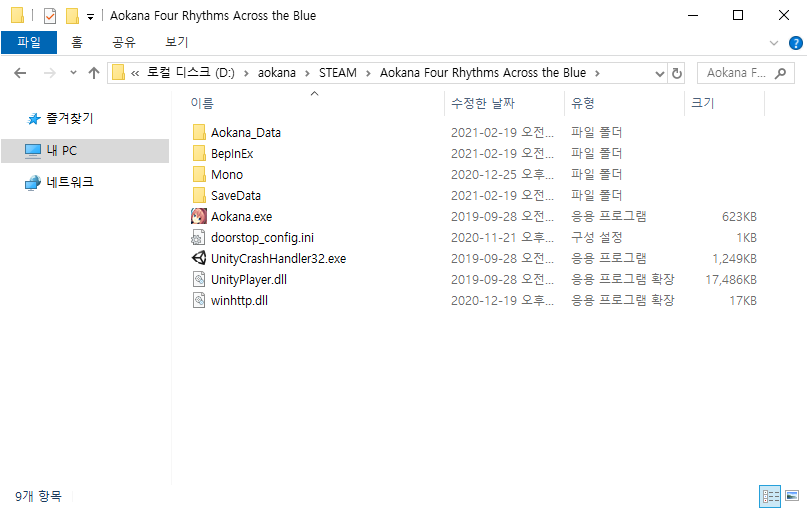Click the 2020-12-25 modified date cell
Screen dimensions: 808x509
[502, 175]
